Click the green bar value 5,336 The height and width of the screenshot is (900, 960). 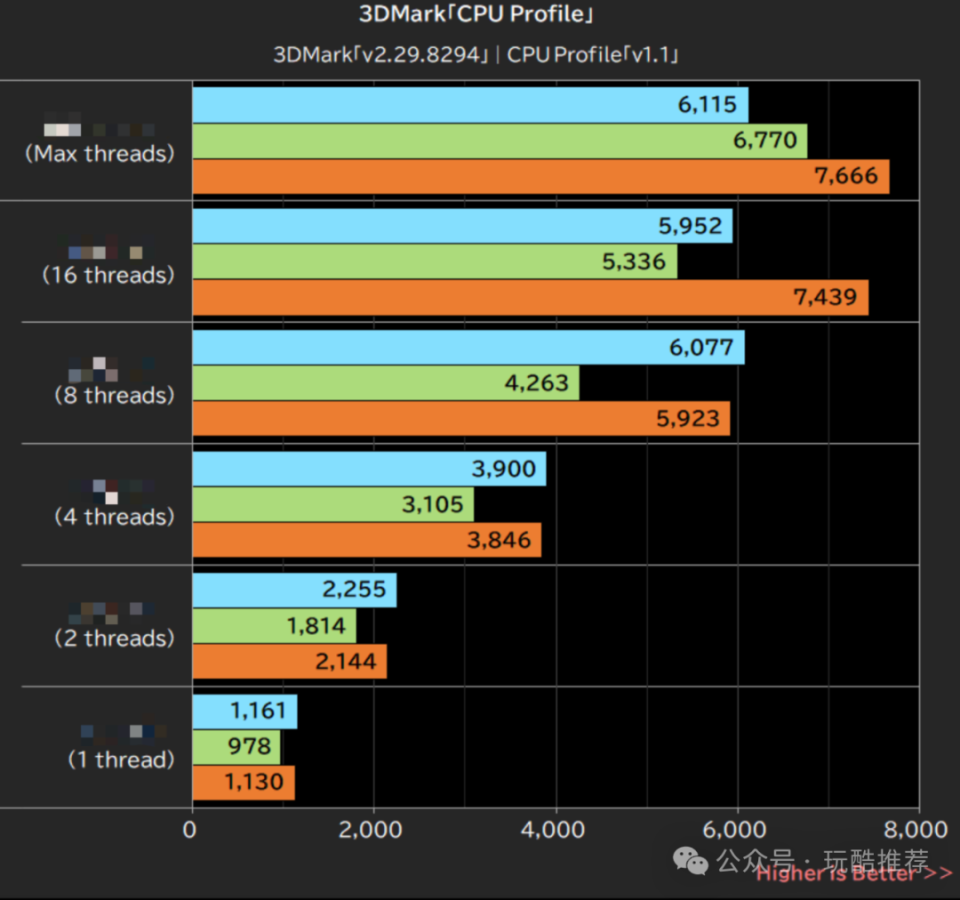(634, 261)
